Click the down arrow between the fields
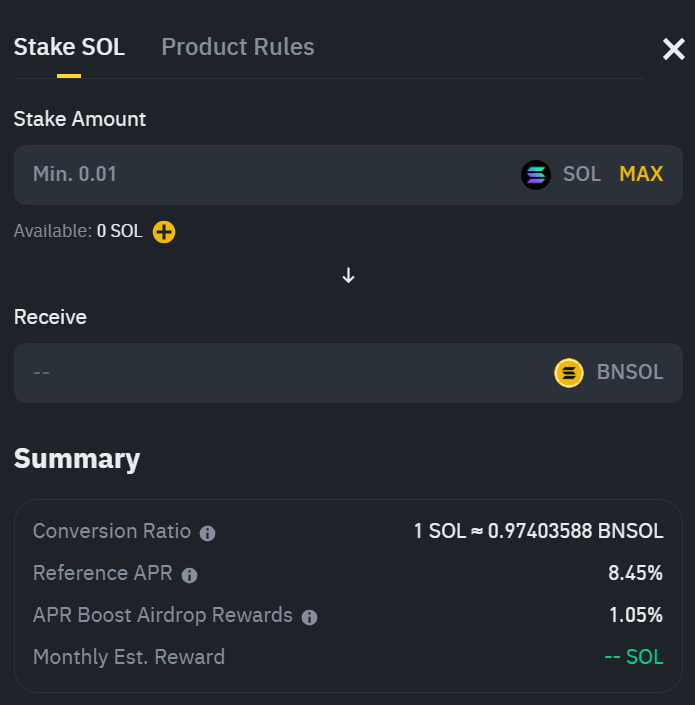The width and height of the screenshot is (695, 705). [348, 275]
